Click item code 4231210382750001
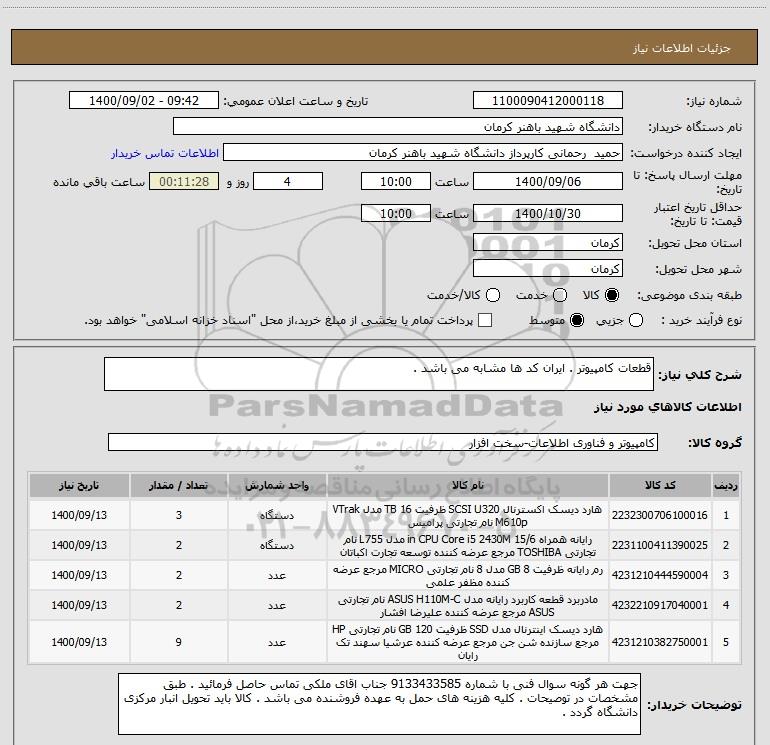The height and width of the screenshot is (745, 770). click(x=660, y=642)
